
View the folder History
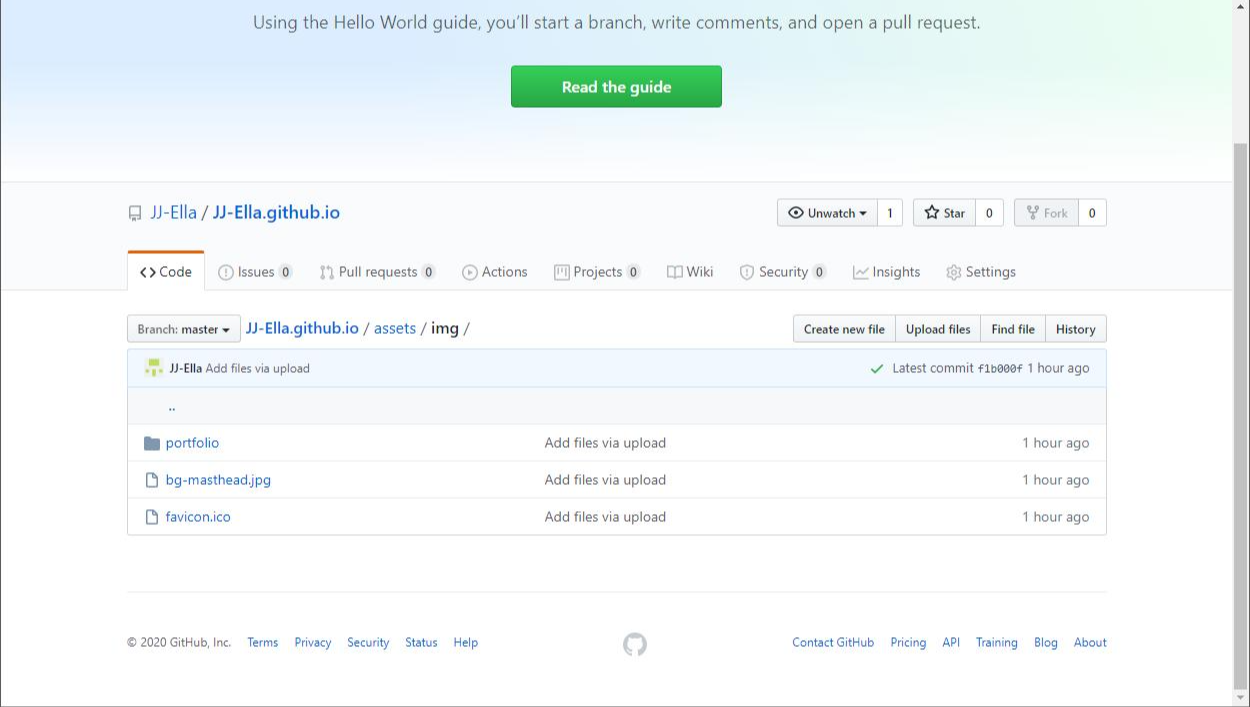pyautogui.click(x=1075, y=329)
